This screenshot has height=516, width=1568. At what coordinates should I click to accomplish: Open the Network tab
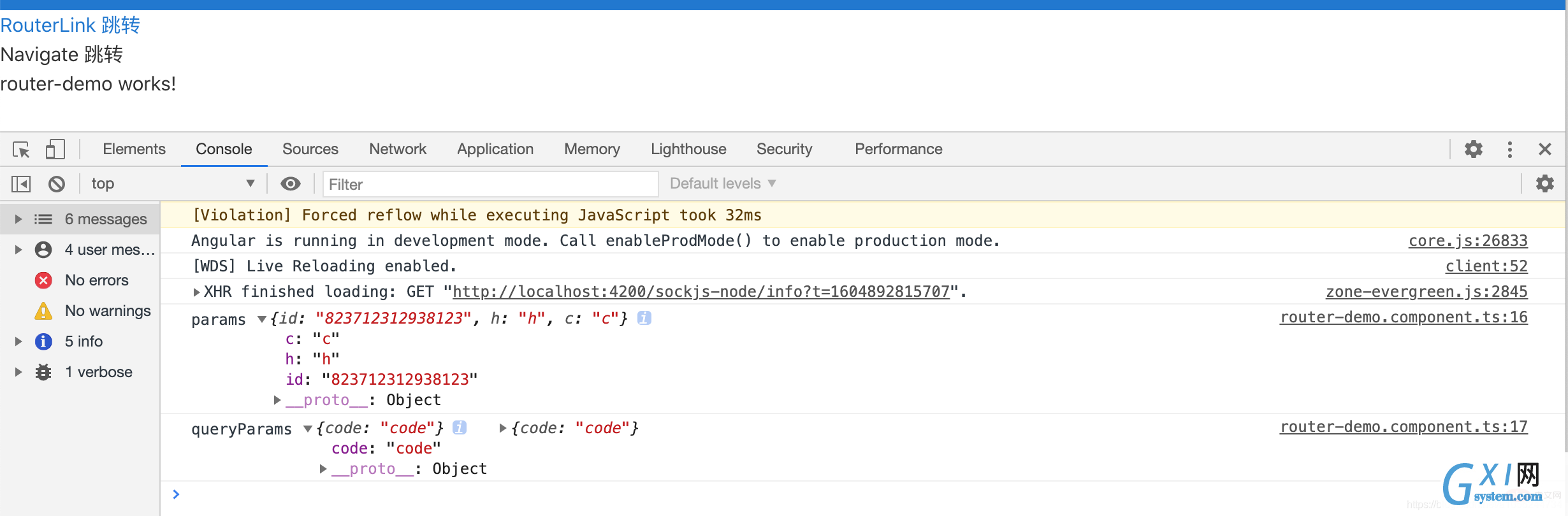[x=398, y=149]
